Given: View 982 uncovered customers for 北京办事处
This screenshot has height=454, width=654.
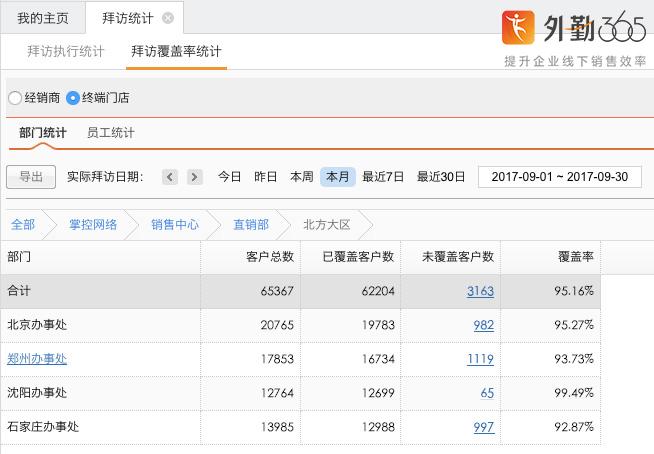Looking at the screenshot, I should point(484,325).
